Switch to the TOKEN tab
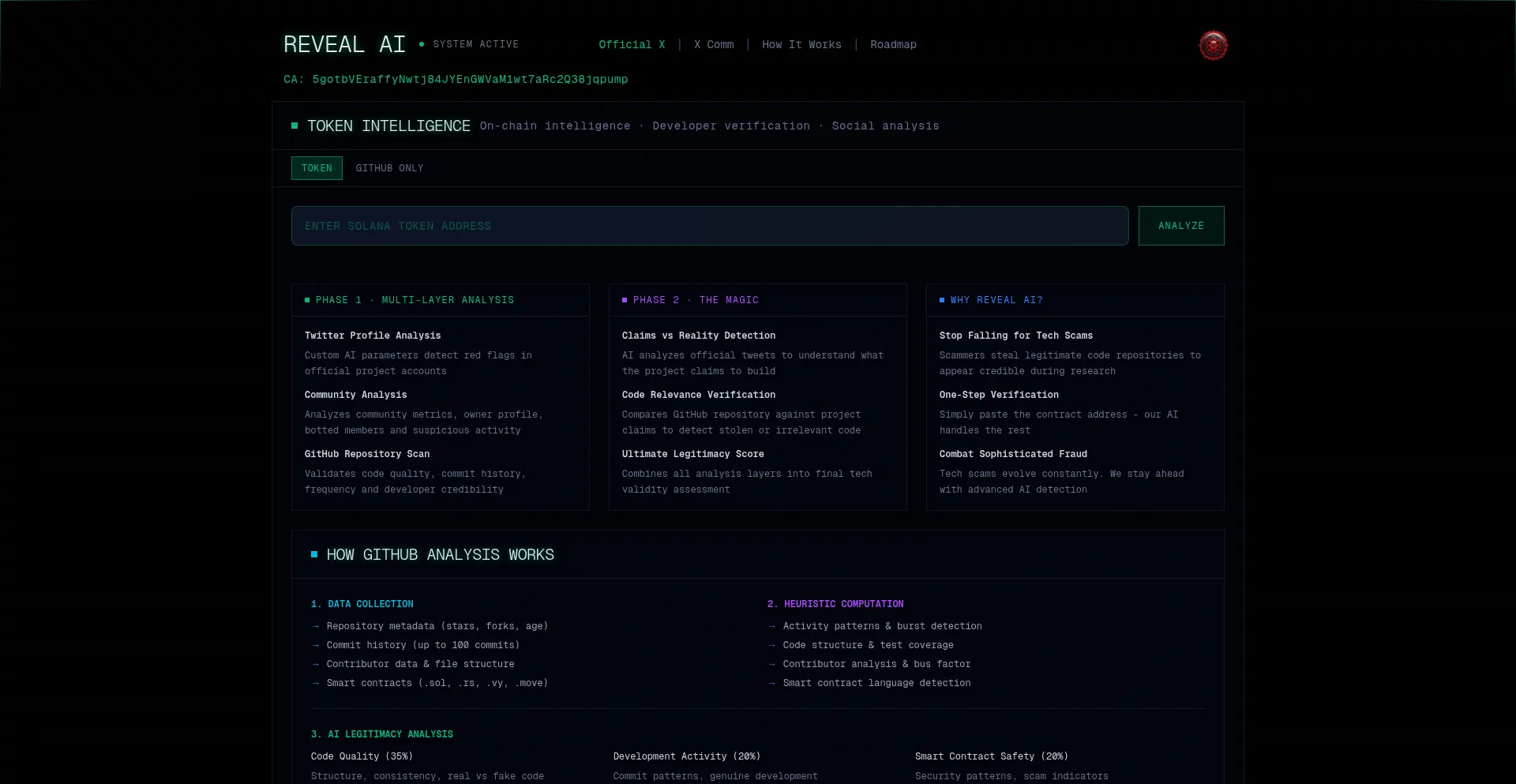 click(317, 168)
